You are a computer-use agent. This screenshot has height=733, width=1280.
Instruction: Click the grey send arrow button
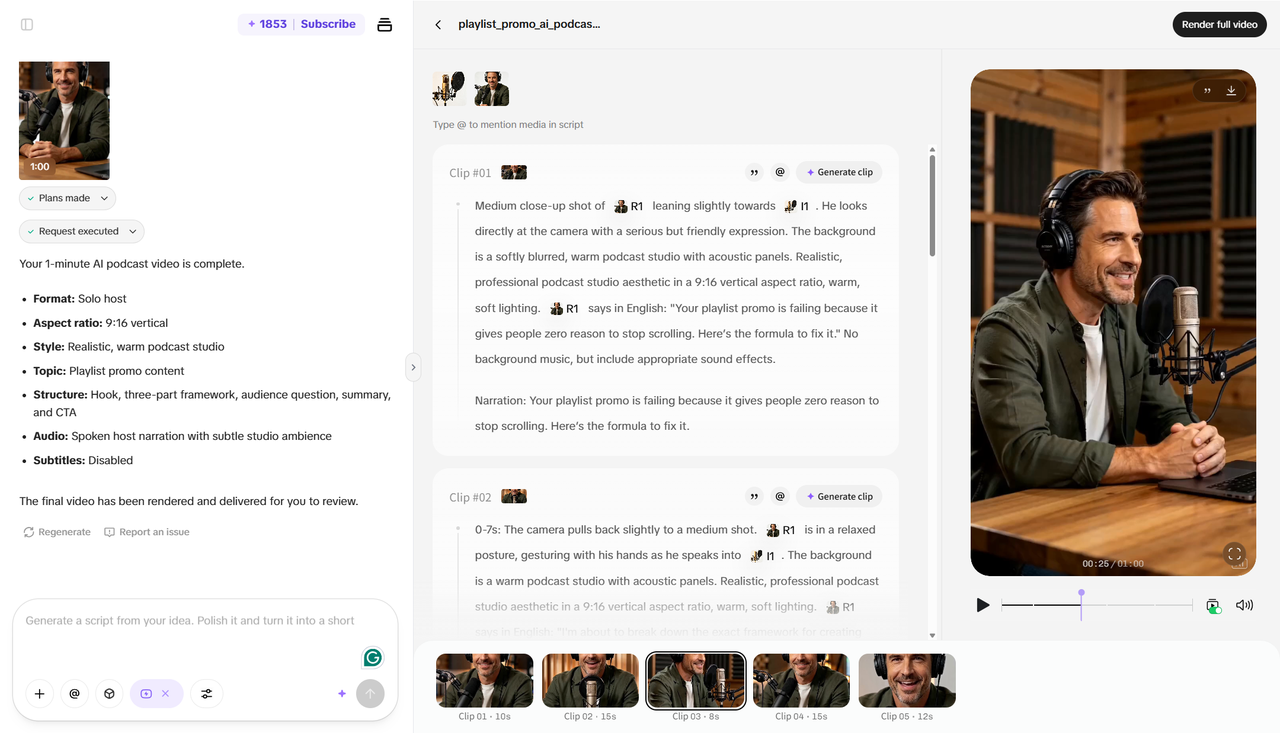pos(370,693)
